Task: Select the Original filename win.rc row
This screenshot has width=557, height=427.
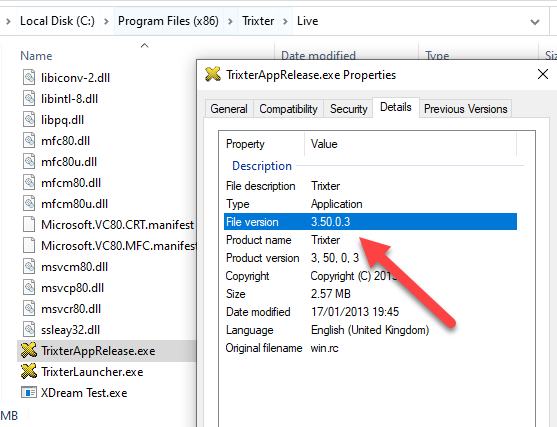Action: [x=371, y=348]
